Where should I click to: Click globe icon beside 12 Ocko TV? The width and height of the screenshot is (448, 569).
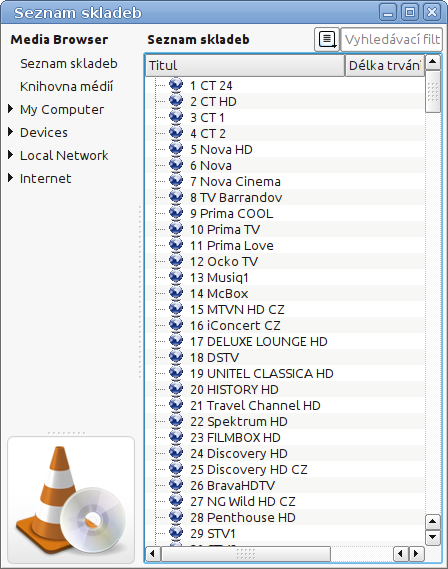click(176, 260)
